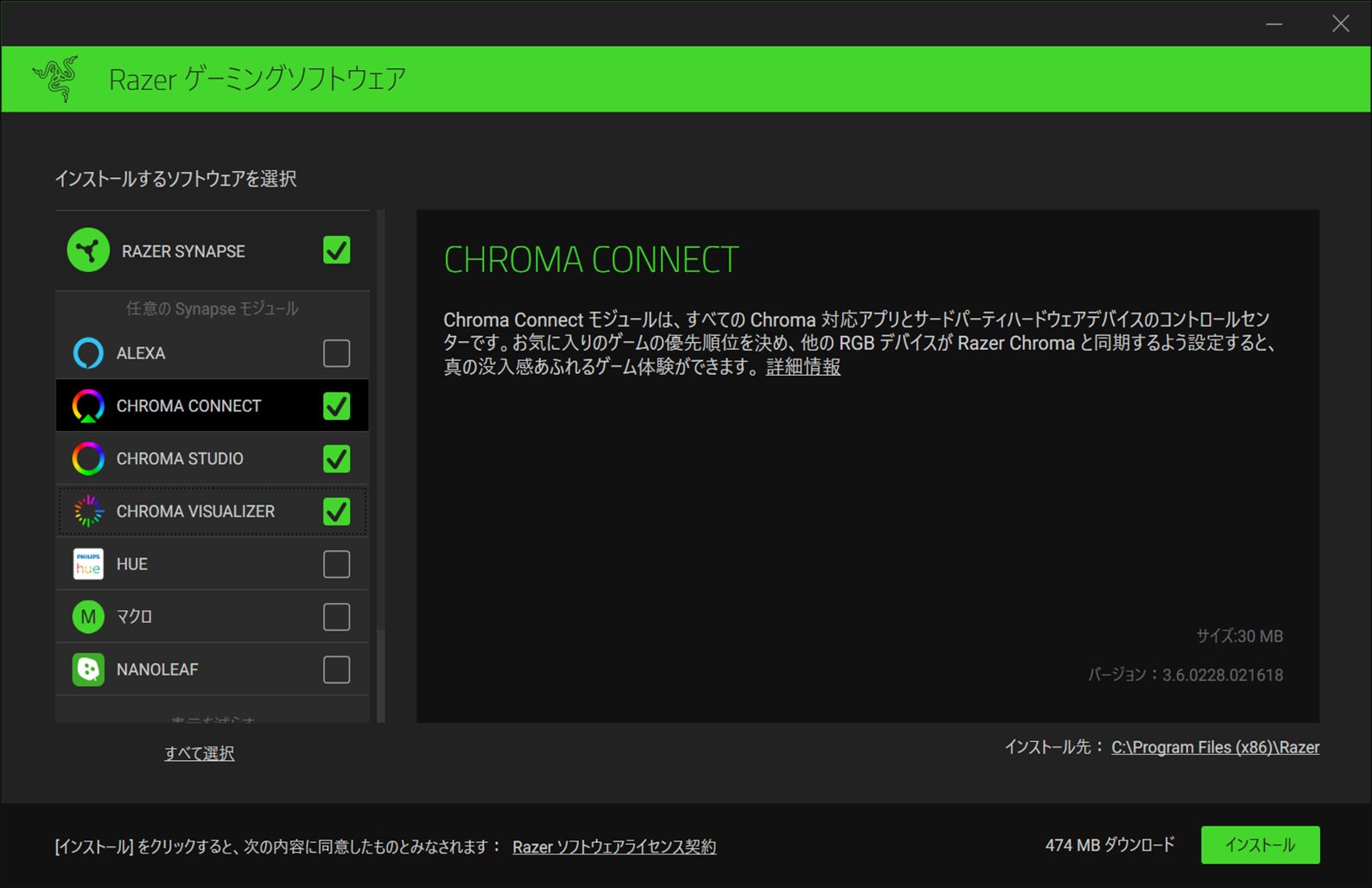Click the すべて選択 link

coord(200,753)
